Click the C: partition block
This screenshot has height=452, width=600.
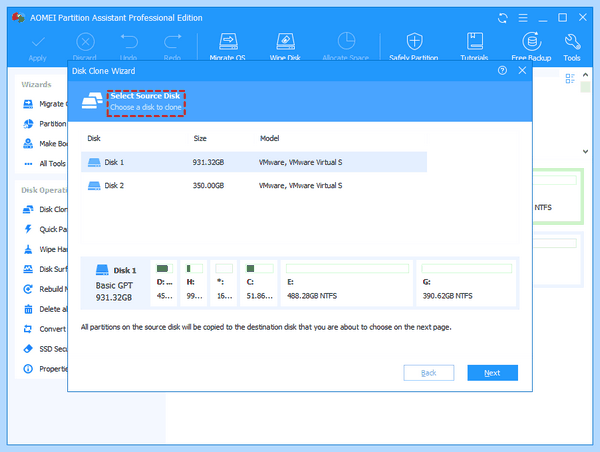point(259,283)
